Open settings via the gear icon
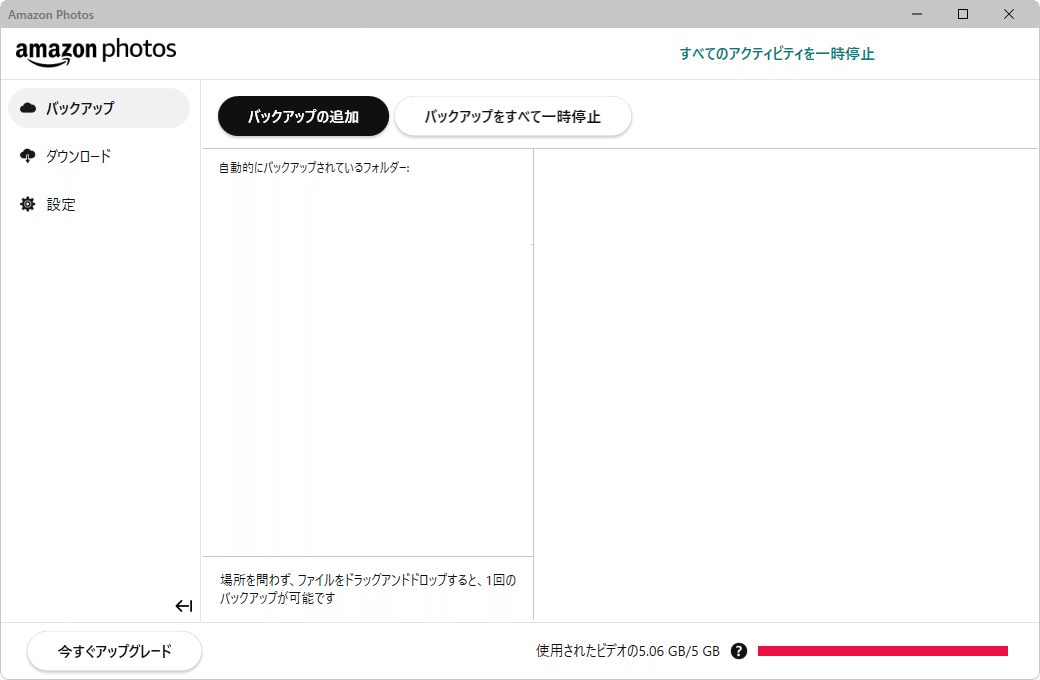The image size is (1040, 680). (x=27, y=204)
